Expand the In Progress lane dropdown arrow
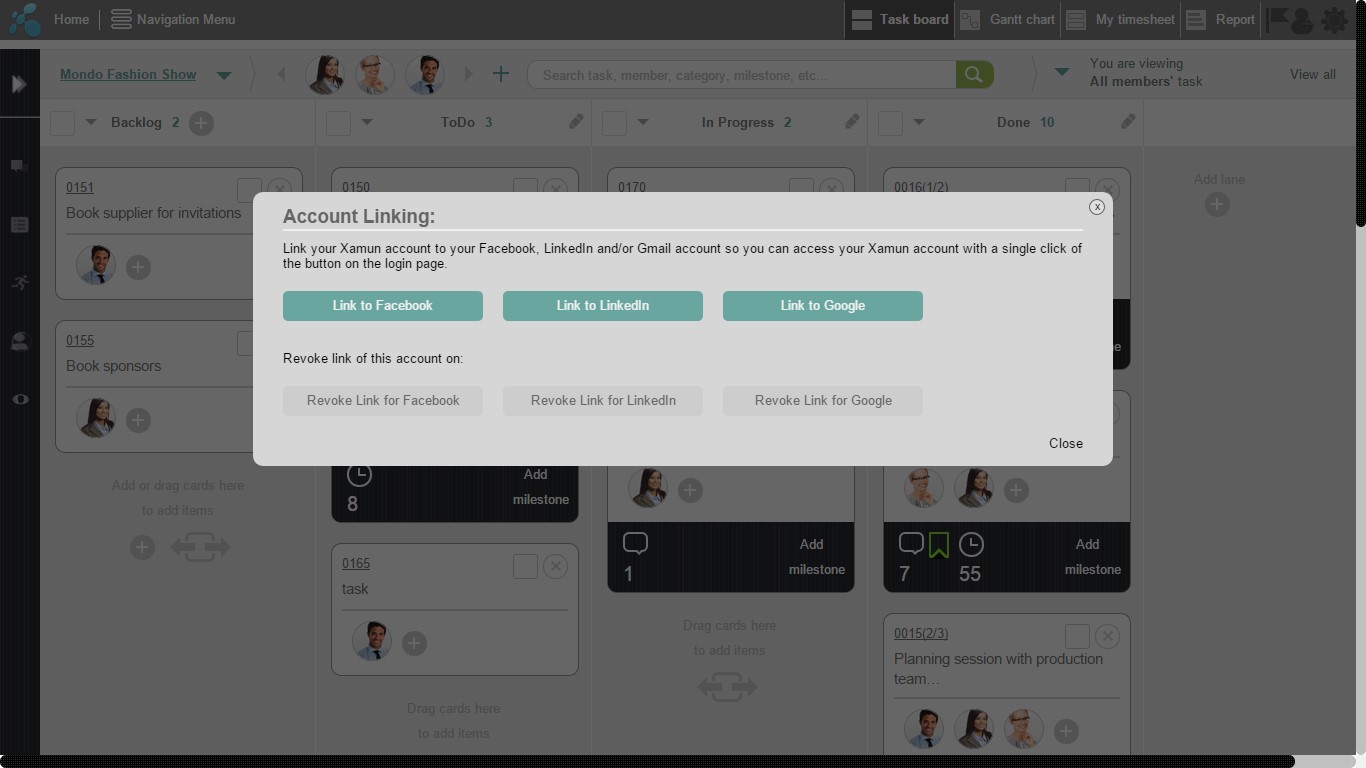 pyautogui.click(x=643, y=122)
